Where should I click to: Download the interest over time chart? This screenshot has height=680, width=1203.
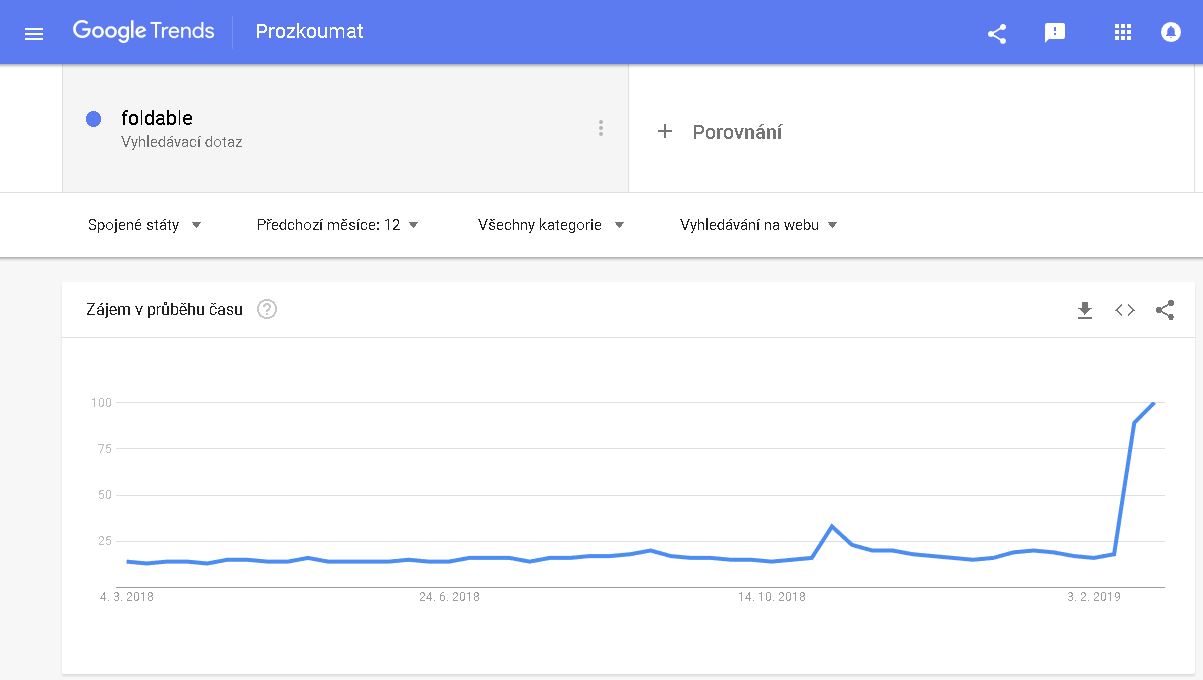click(1085, 310)
